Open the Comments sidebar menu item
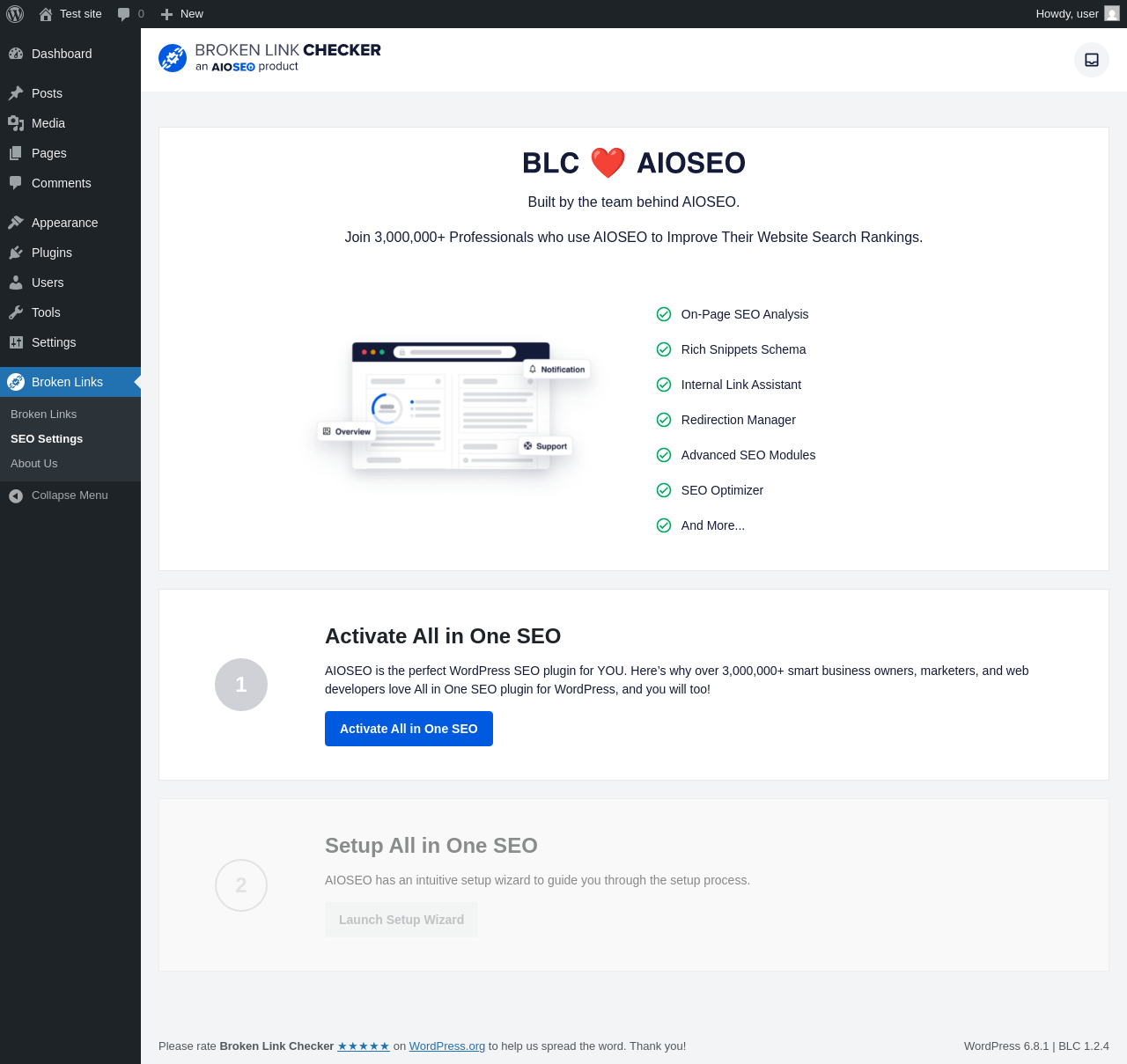 pos(70,183)
